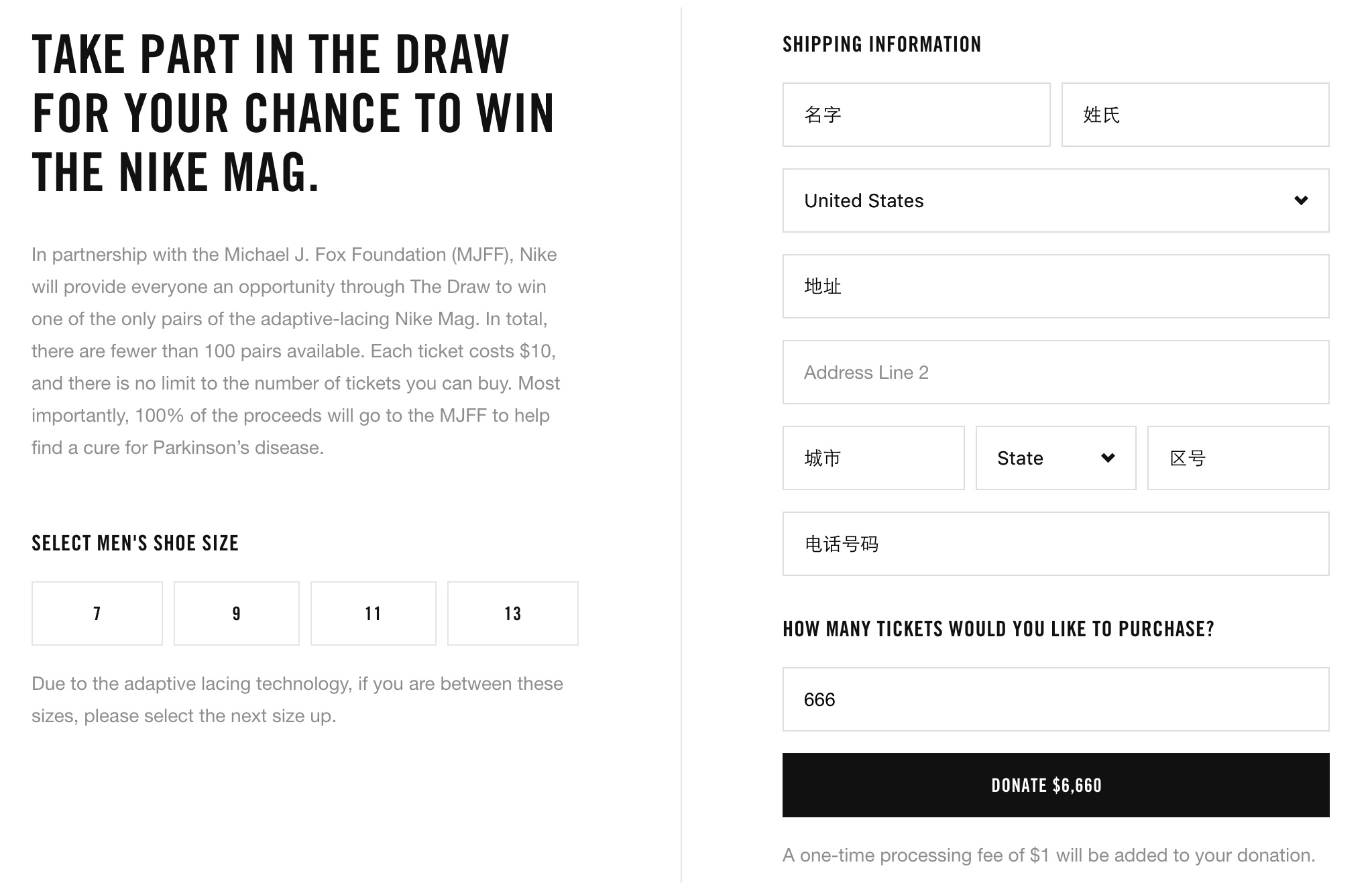The image size is (1372, 883).
Task: Focus the last name (姓氏) field
Action: coord(1195,115)
